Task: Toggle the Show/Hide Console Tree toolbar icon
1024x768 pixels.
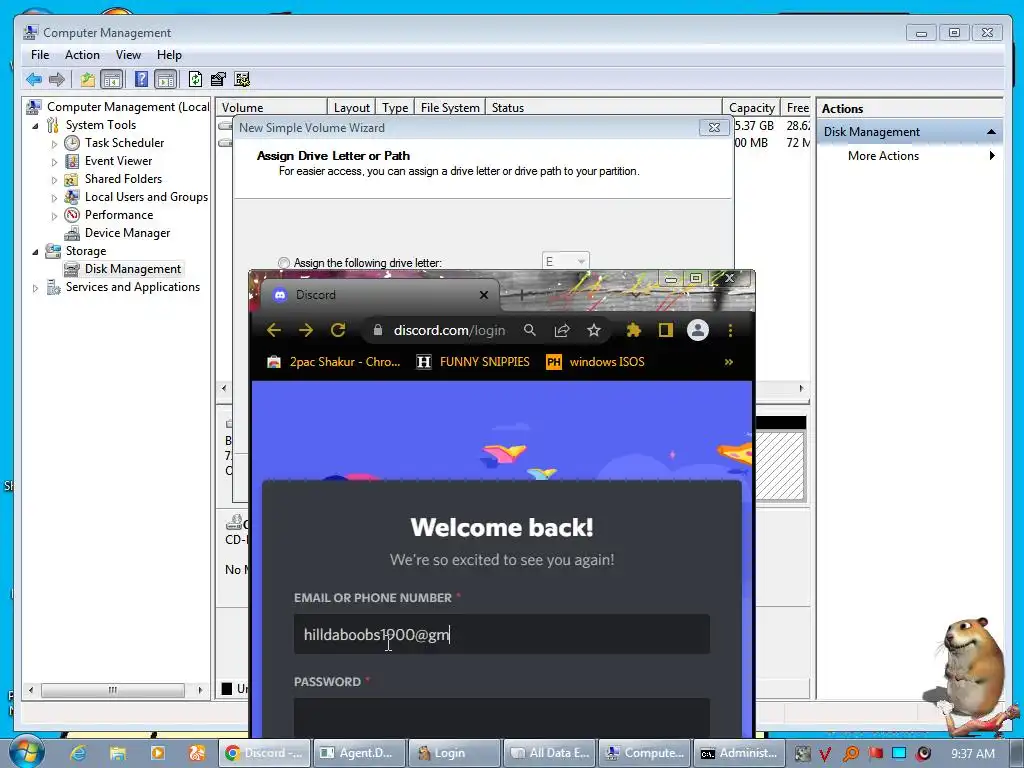Action: pos(112,80)
